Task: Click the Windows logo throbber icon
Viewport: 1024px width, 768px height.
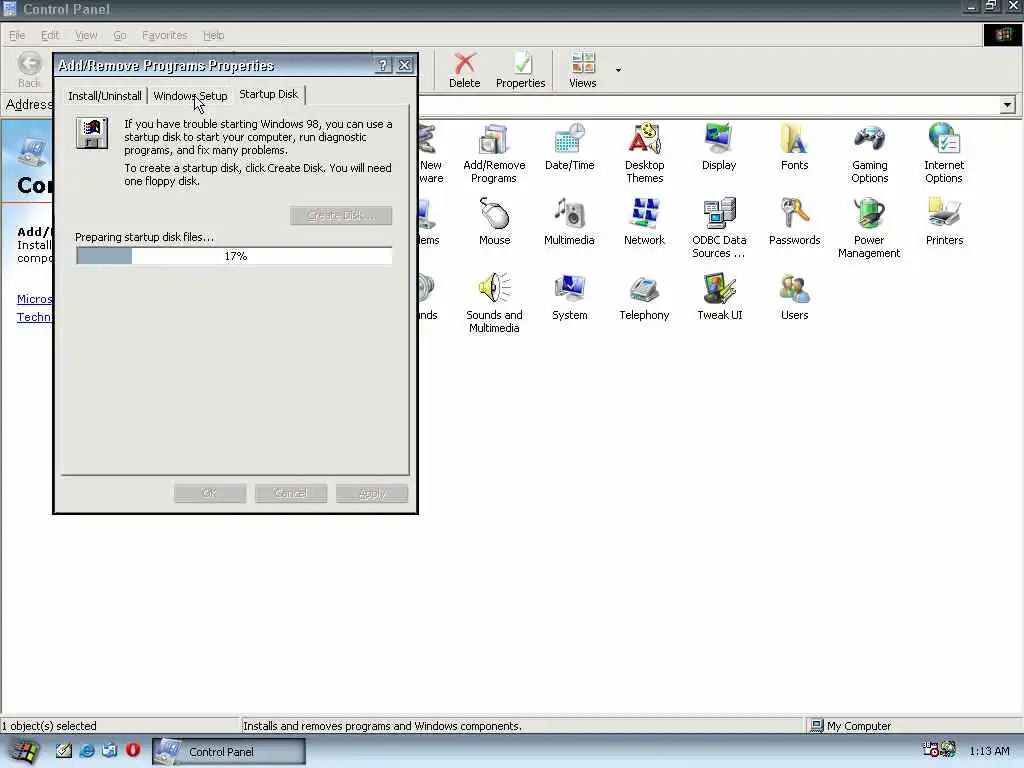Action: point(1002,35)
